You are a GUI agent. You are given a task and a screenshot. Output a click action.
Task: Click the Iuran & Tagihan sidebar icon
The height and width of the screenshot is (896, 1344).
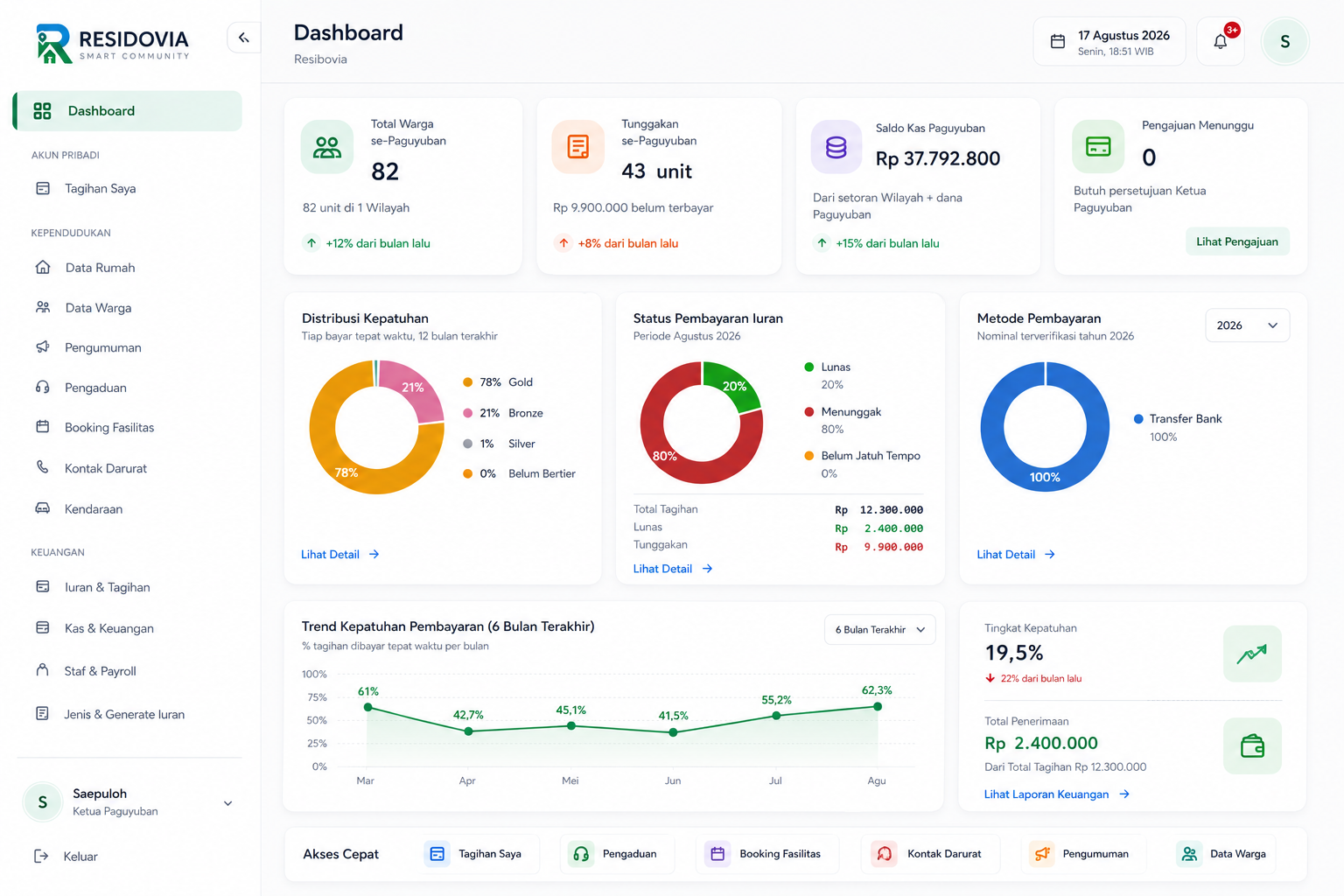tap(43, 587)
